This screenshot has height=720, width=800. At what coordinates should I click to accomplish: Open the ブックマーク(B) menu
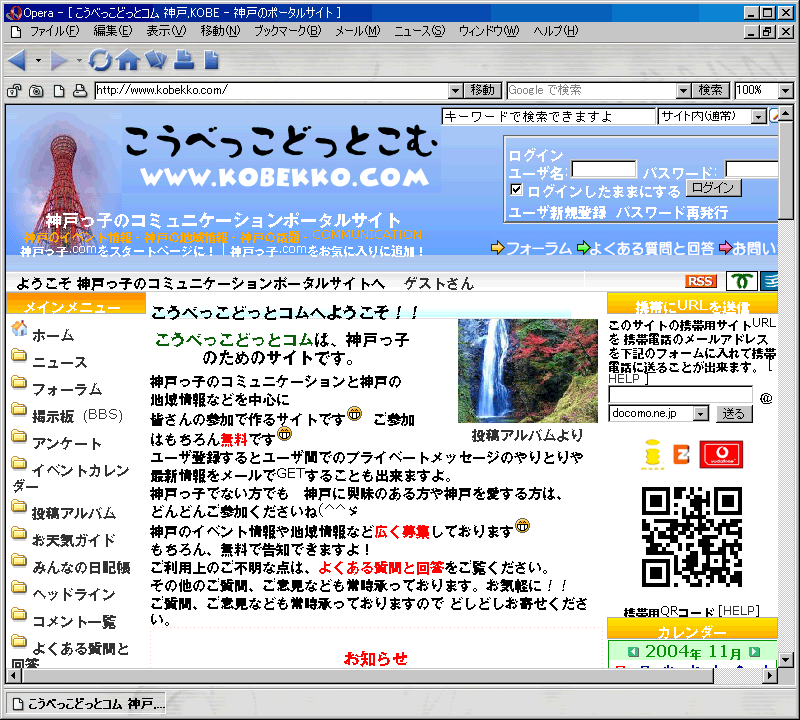[288, 31]
